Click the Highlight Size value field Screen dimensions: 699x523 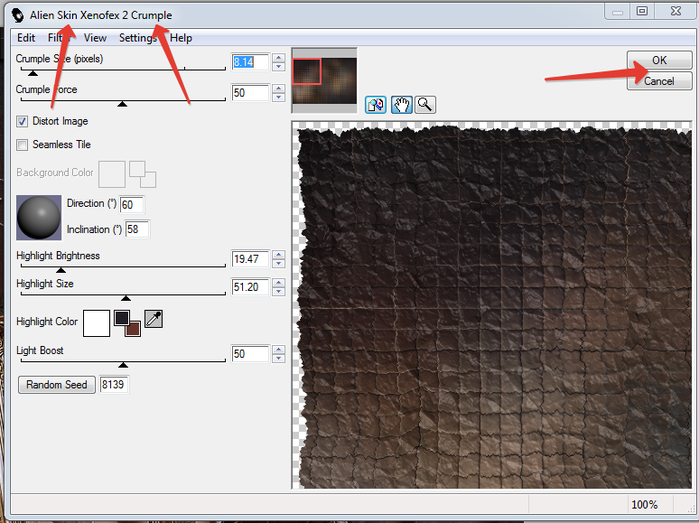251,287
